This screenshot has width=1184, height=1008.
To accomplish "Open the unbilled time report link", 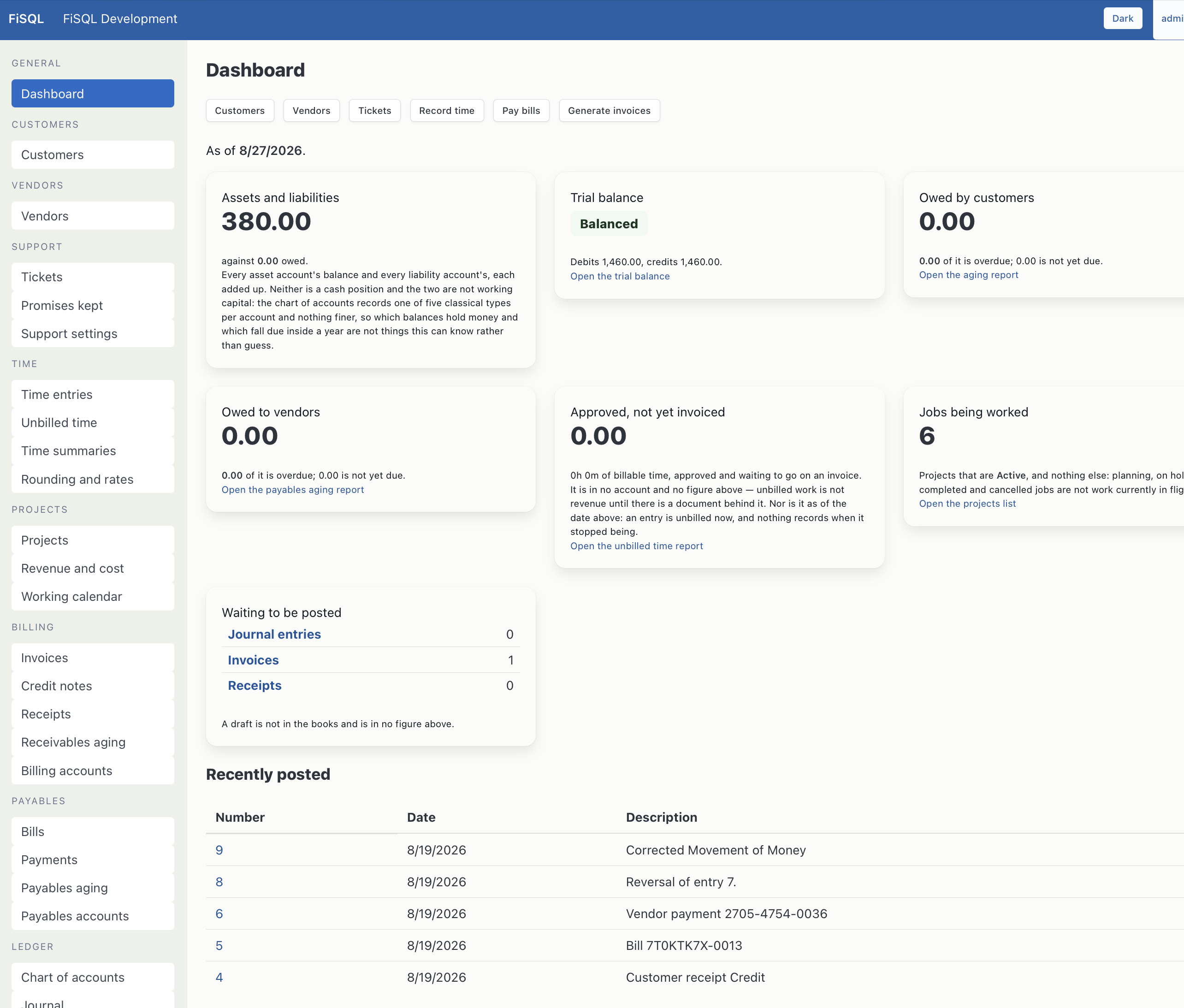I will [637, 546].
